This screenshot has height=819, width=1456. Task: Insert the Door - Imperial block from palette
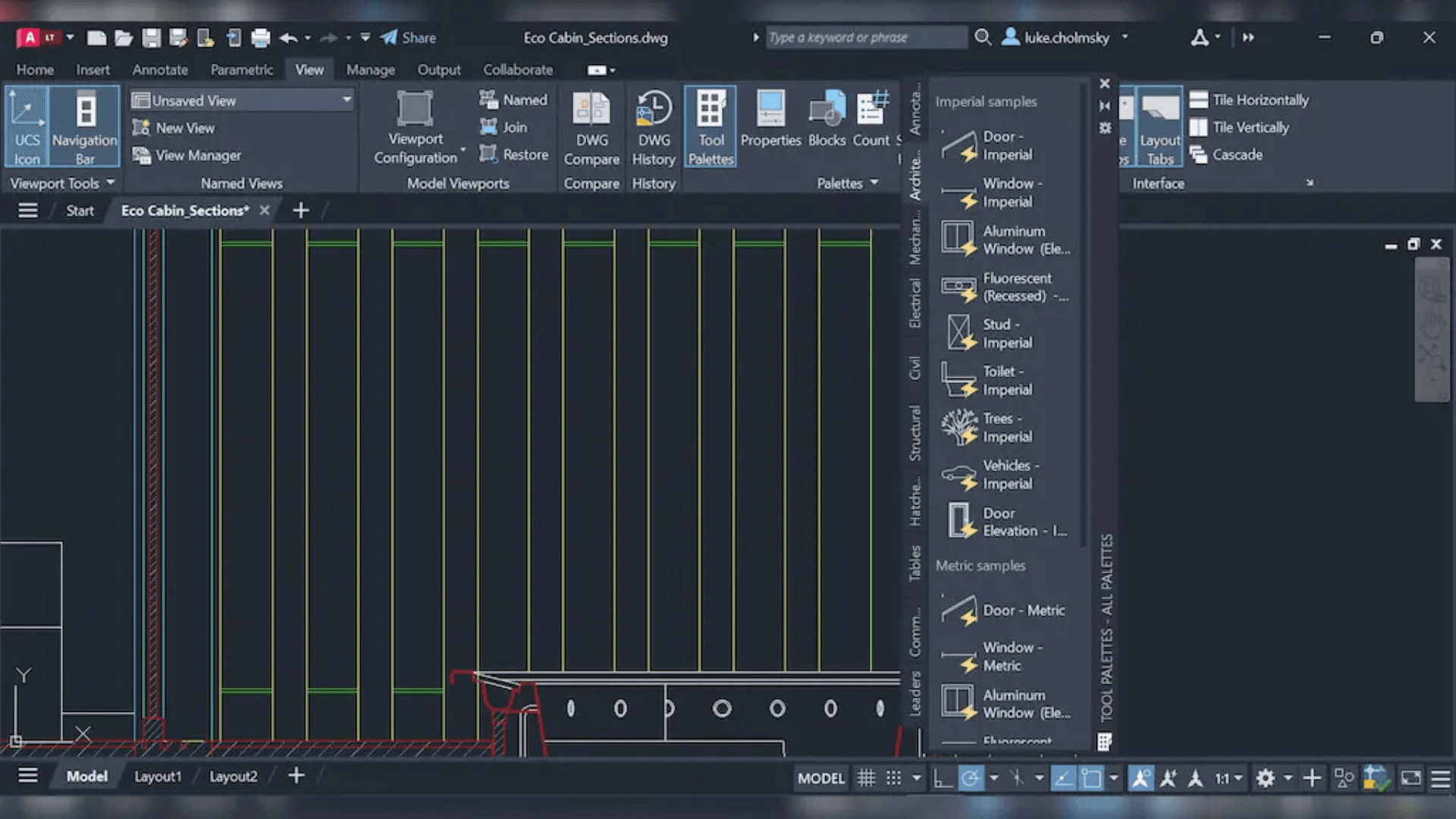tap(1001, 145)
